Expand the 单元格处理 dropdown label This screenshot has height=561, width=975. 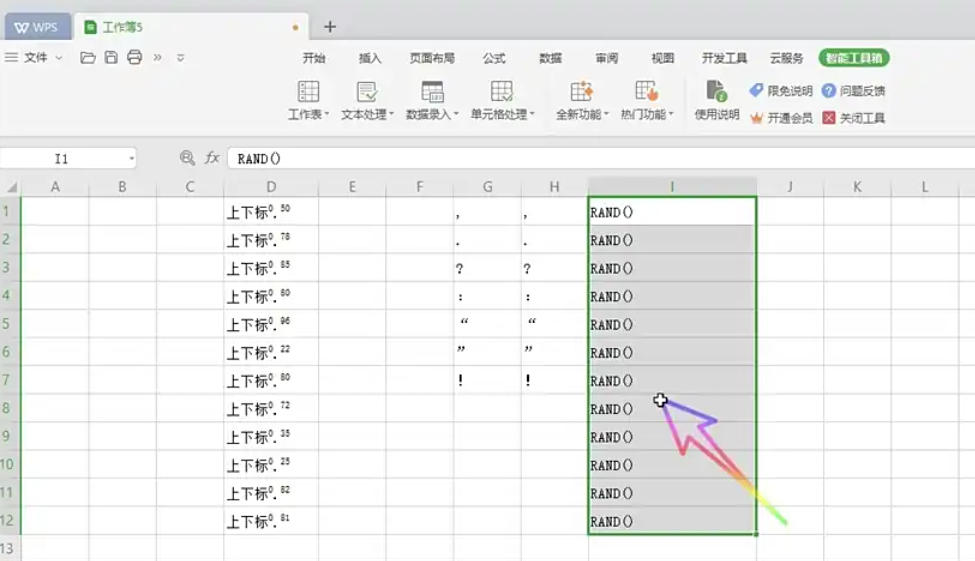point(502,114)
